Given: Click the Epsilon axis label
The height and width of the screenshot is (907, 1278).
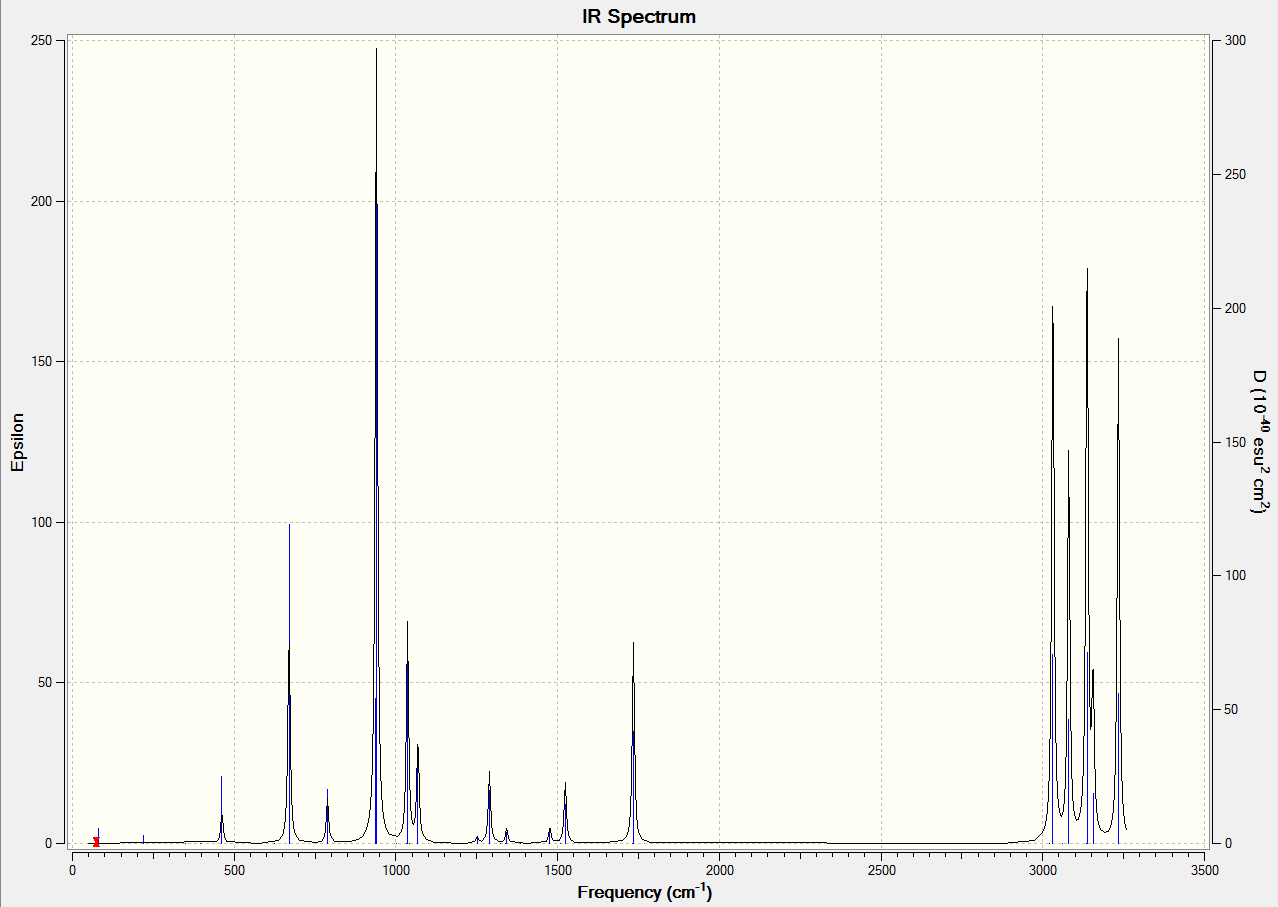Looking at the screenshot, I should tap(17, 441).
